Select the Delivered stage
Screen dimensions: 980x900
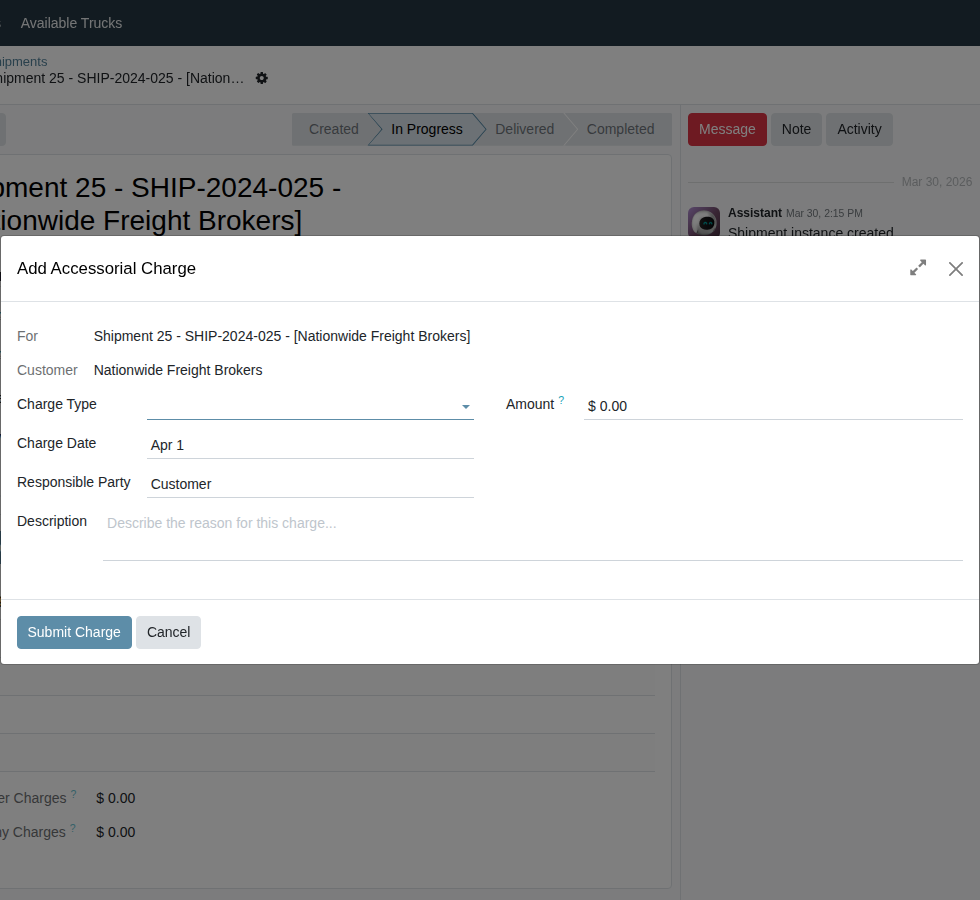click(524, 129)
